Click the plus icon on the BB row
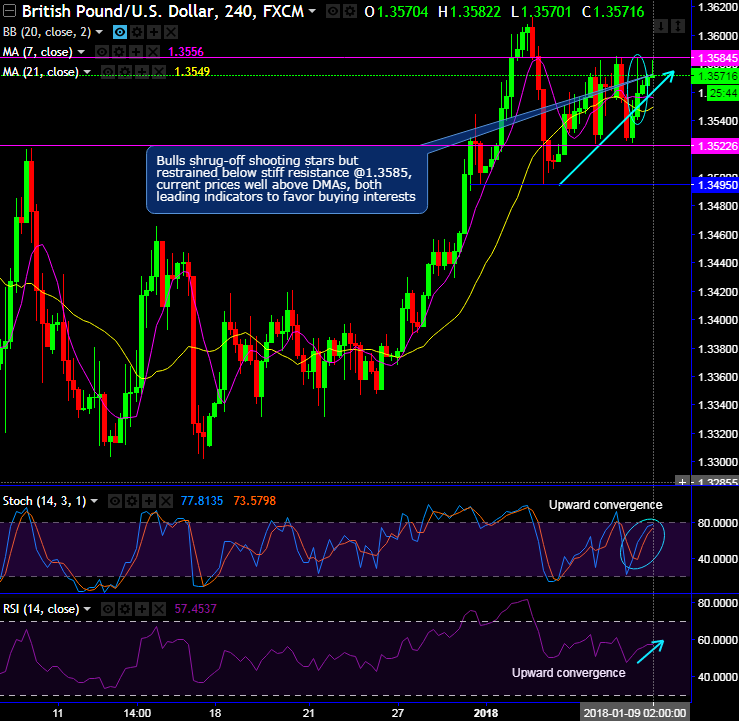The image size is (739, 721). pyautogui.click(x=154, y=32)
